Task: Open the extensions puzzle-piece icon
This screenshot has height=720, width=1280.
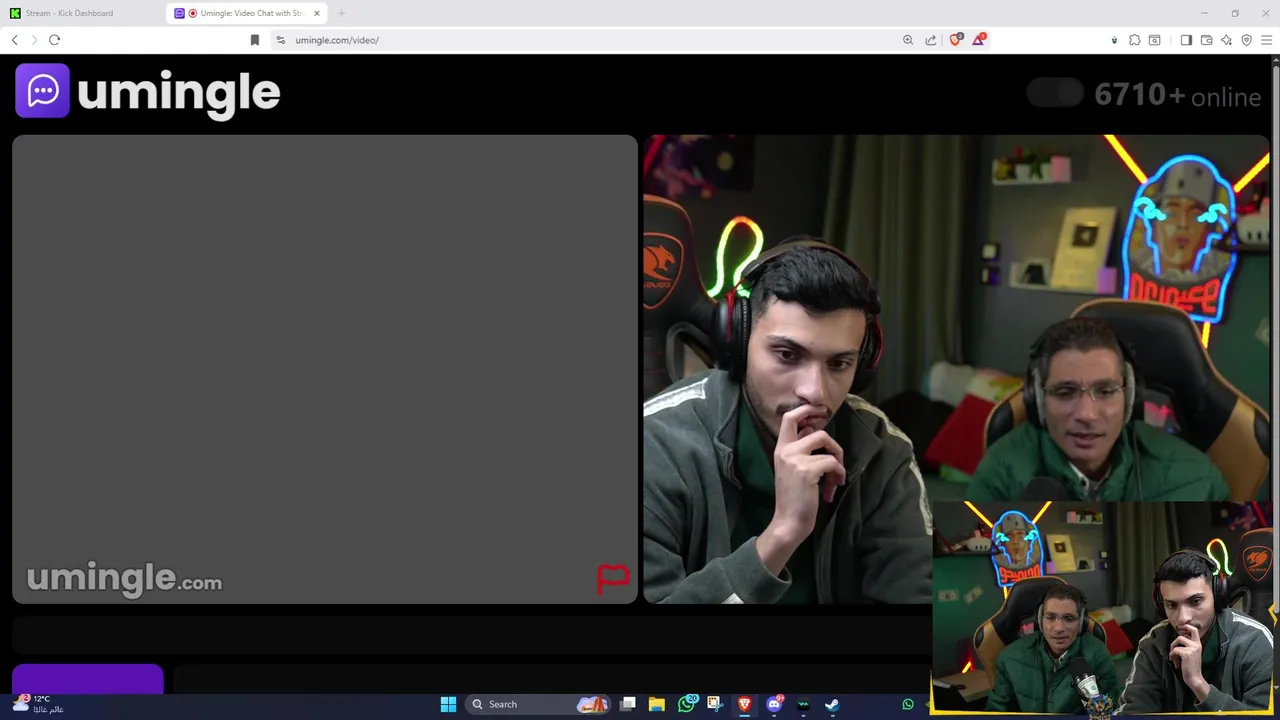Action: pyautogui.click(x=1134, y=40)
